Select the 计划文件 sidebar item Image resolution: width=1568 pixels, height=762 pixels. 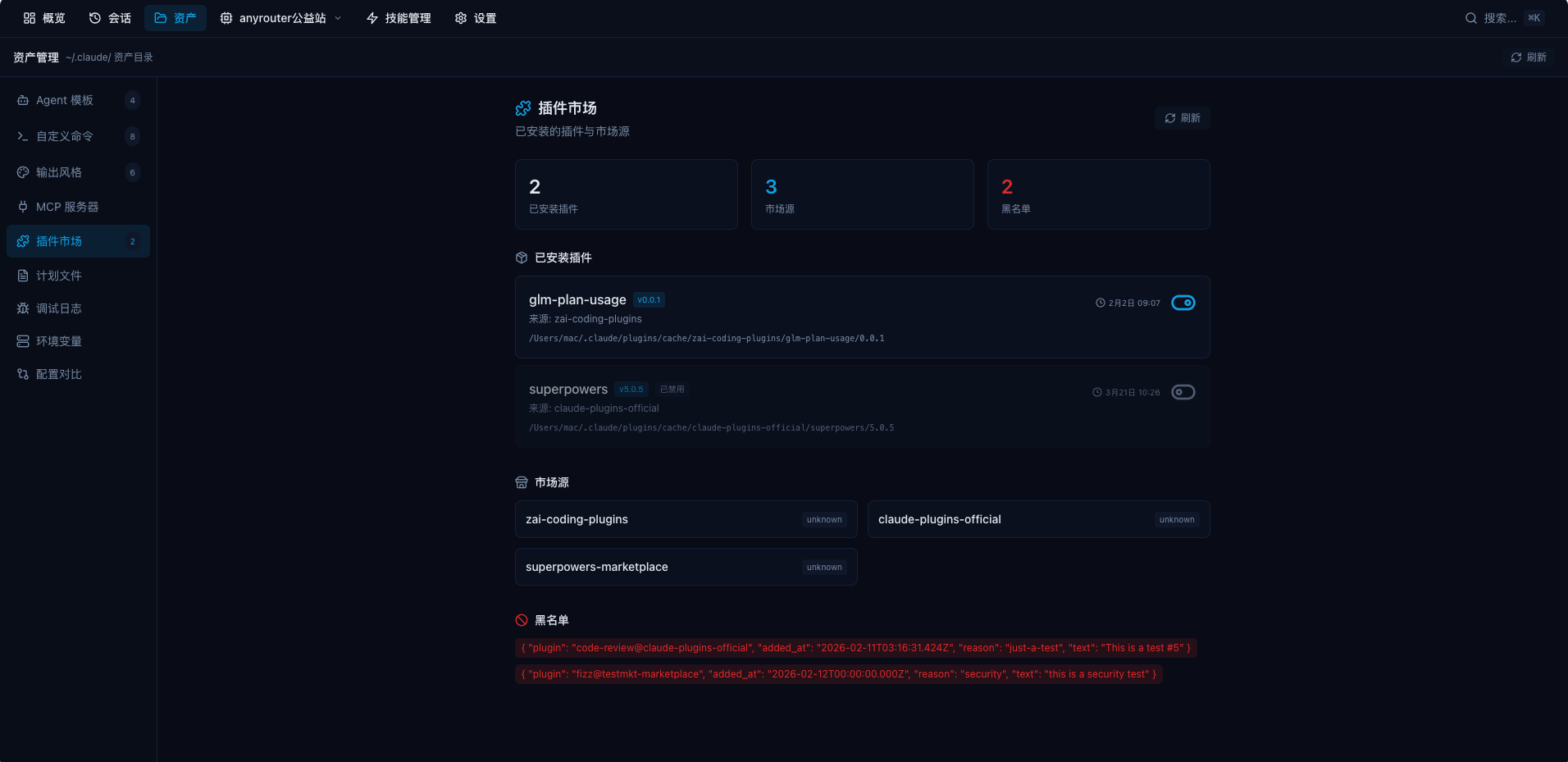pos(57,276)
